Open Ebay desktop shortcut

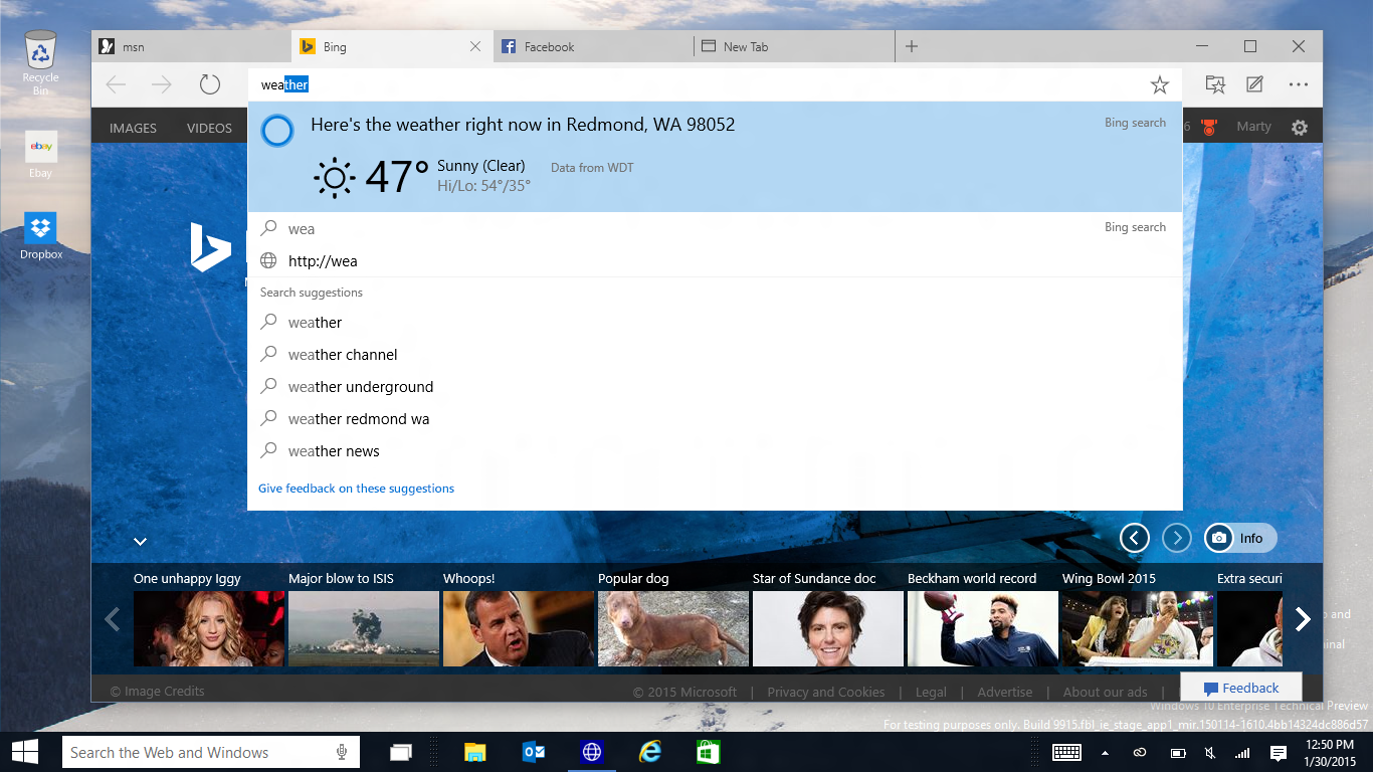[41, 155]
